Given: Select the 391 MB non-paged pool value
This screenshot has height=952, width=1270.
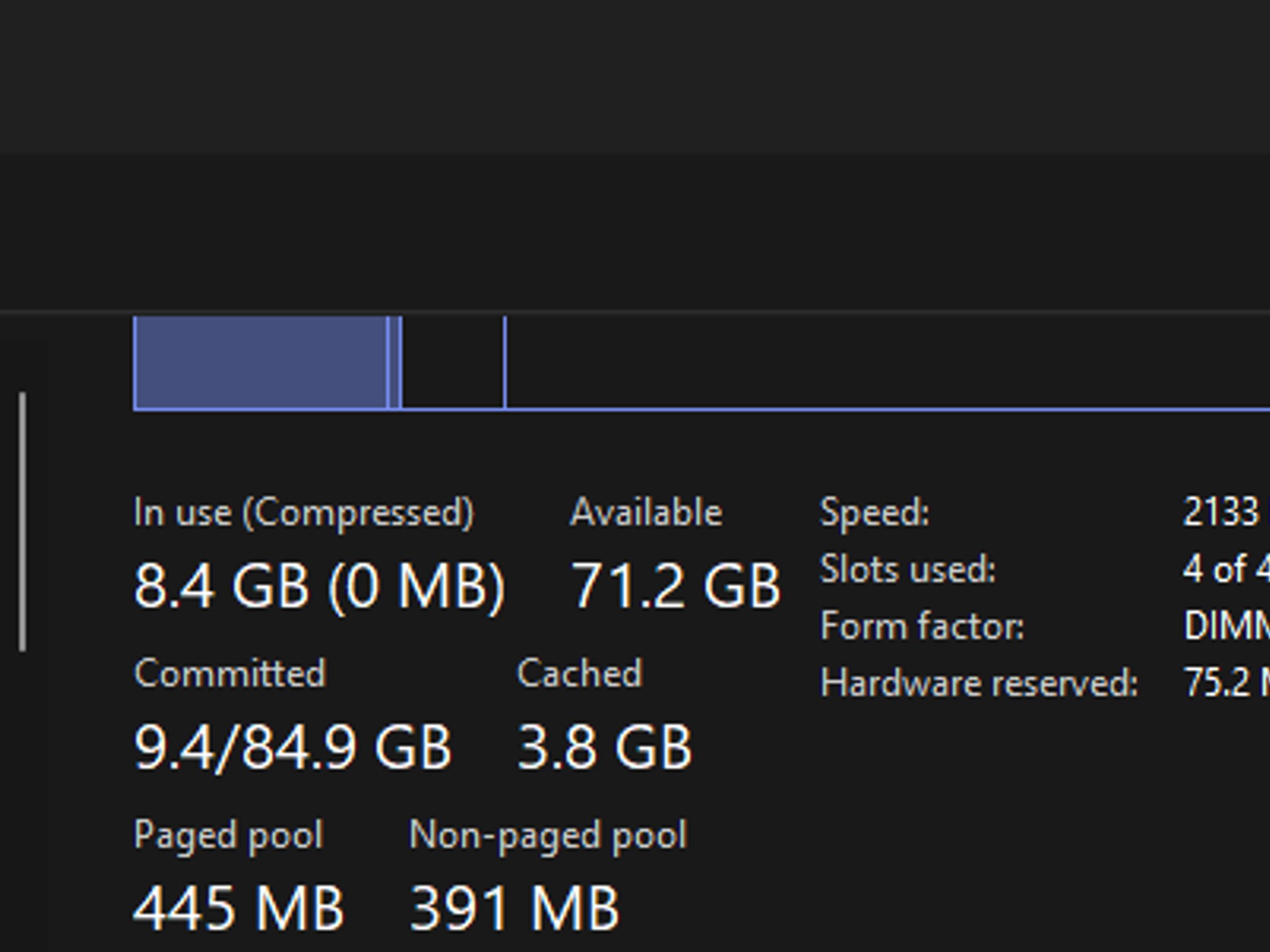Looking at the screenshot, I should (515, 908).
